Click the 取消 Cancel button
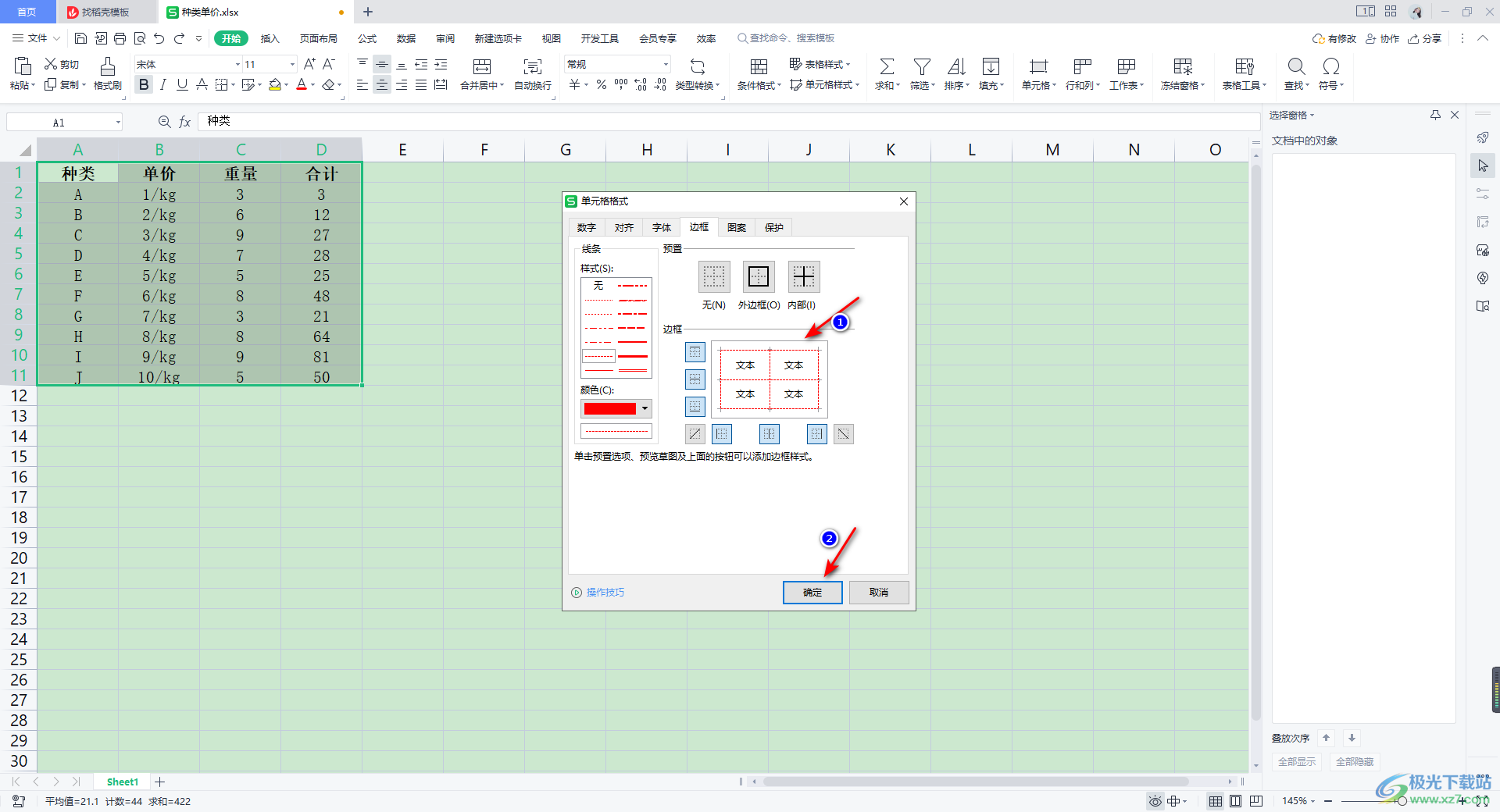Screen dimensions: 1500x812 coord(879,593)
